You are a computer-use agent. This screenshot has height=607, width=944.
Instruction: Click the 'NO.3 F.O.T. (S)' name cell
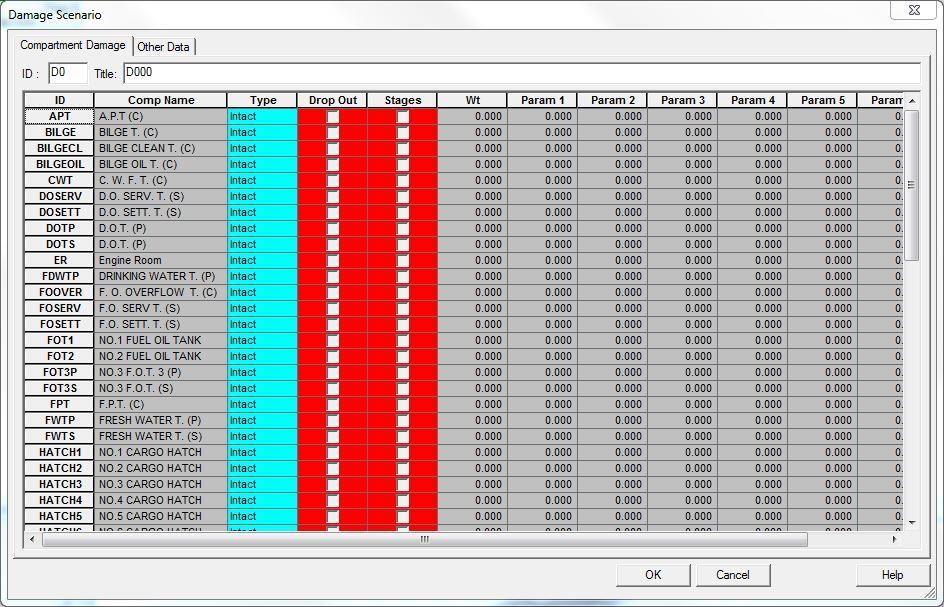161,388
